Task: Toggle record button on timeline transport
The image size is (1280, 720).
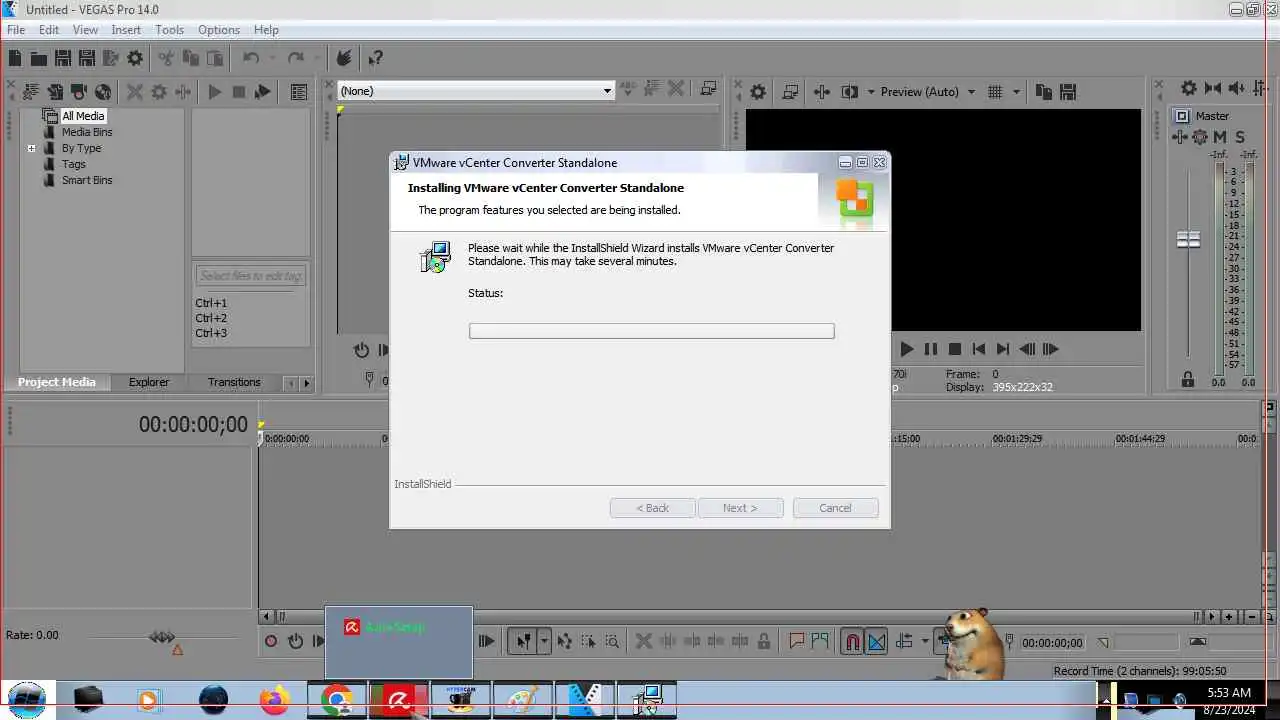Action: pos(271,642)
